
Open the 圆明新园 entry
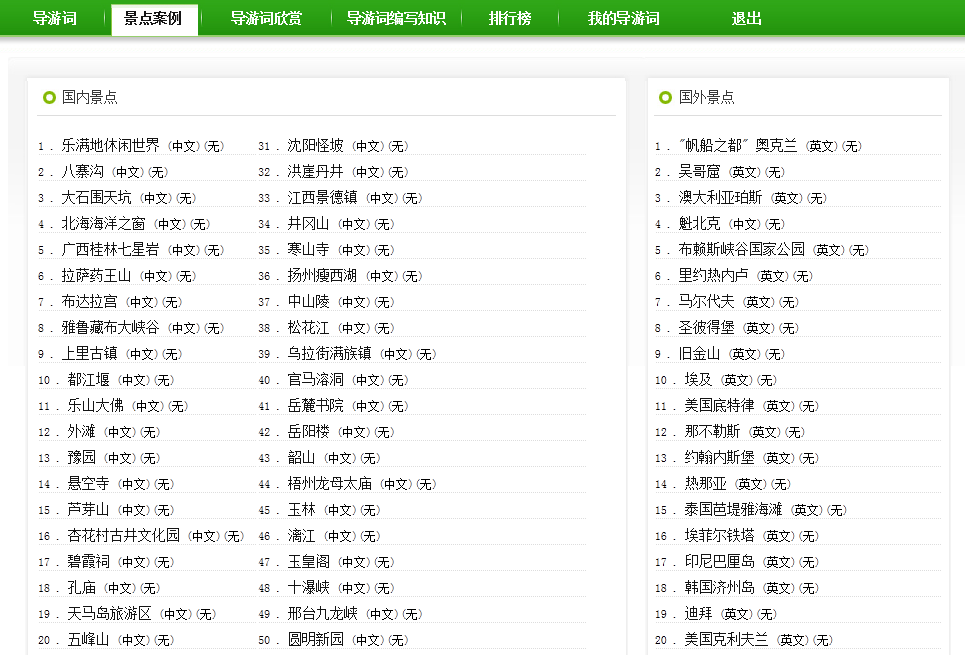[x=316, y=640]
